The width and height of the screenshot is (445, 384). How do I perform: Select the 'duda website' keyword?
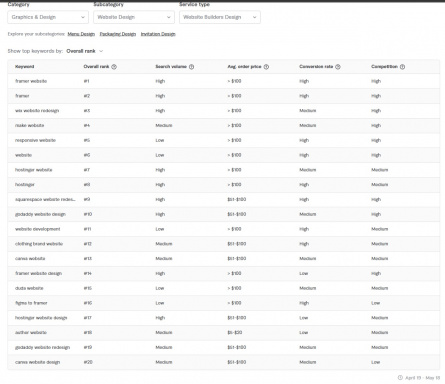point(29,288)
